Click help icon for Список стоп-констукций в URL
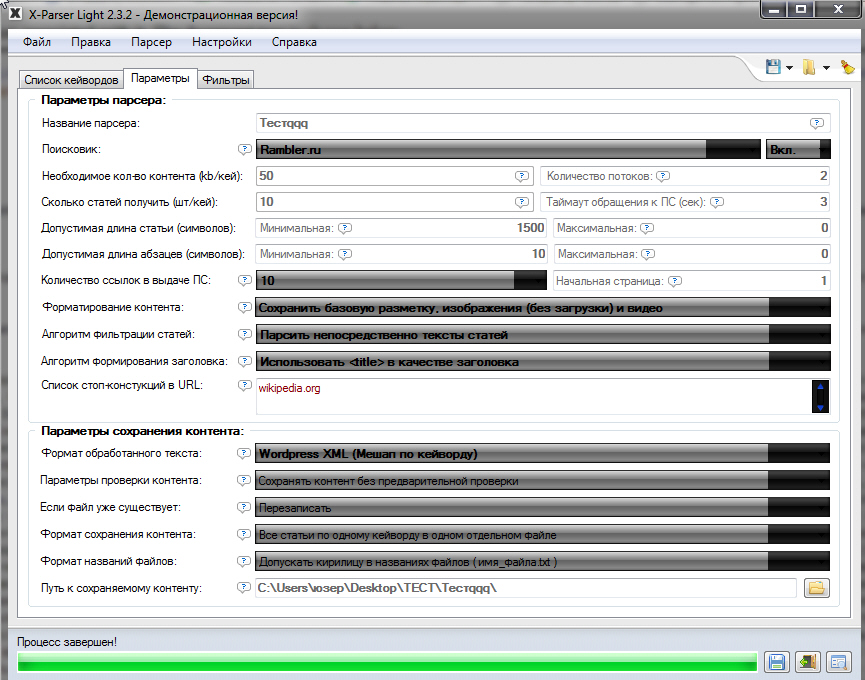 coord(244,385)
